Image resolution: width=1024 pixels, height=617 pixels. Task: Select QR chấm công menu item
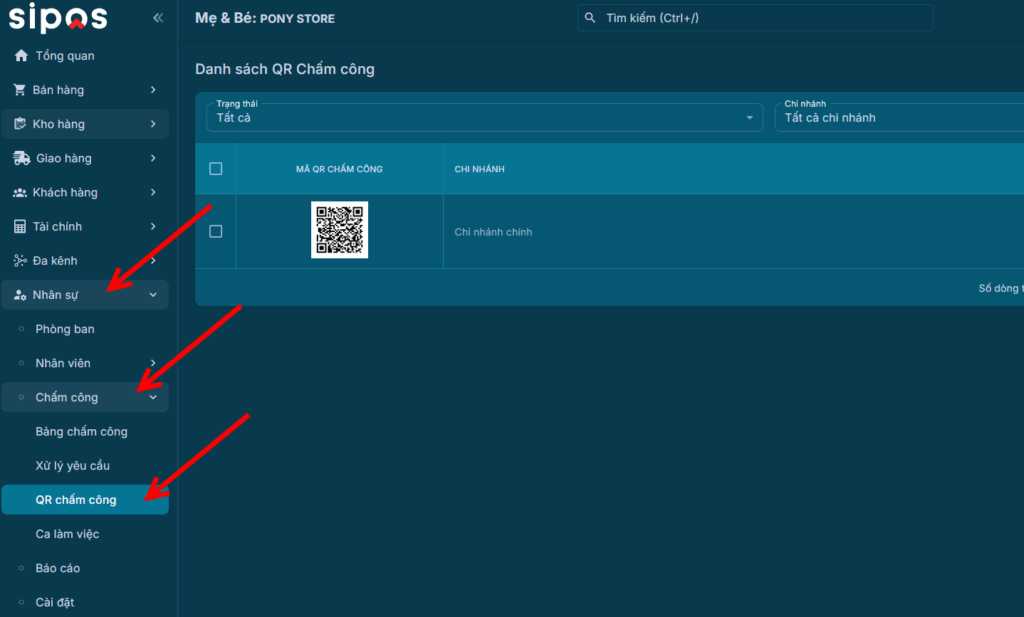(x=85, y=499)
